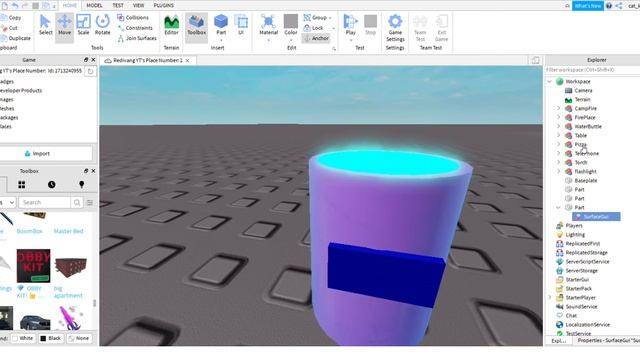
Task: Open the Toolbox grid inventory tab
Action: (x=22, y=184)
